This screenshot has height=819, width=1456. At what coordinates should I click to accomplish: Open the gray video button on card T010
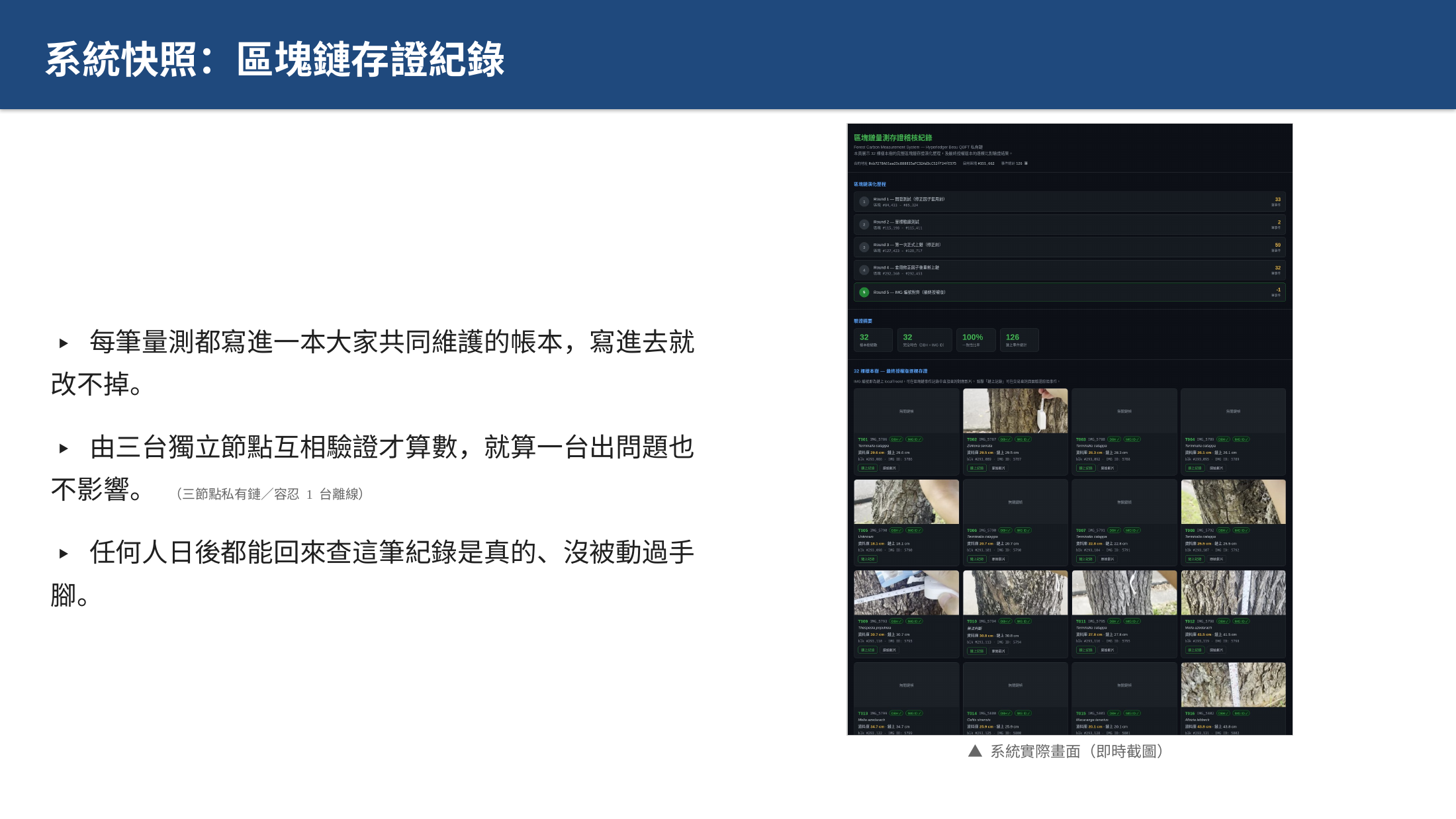click(x=998, y=651)
